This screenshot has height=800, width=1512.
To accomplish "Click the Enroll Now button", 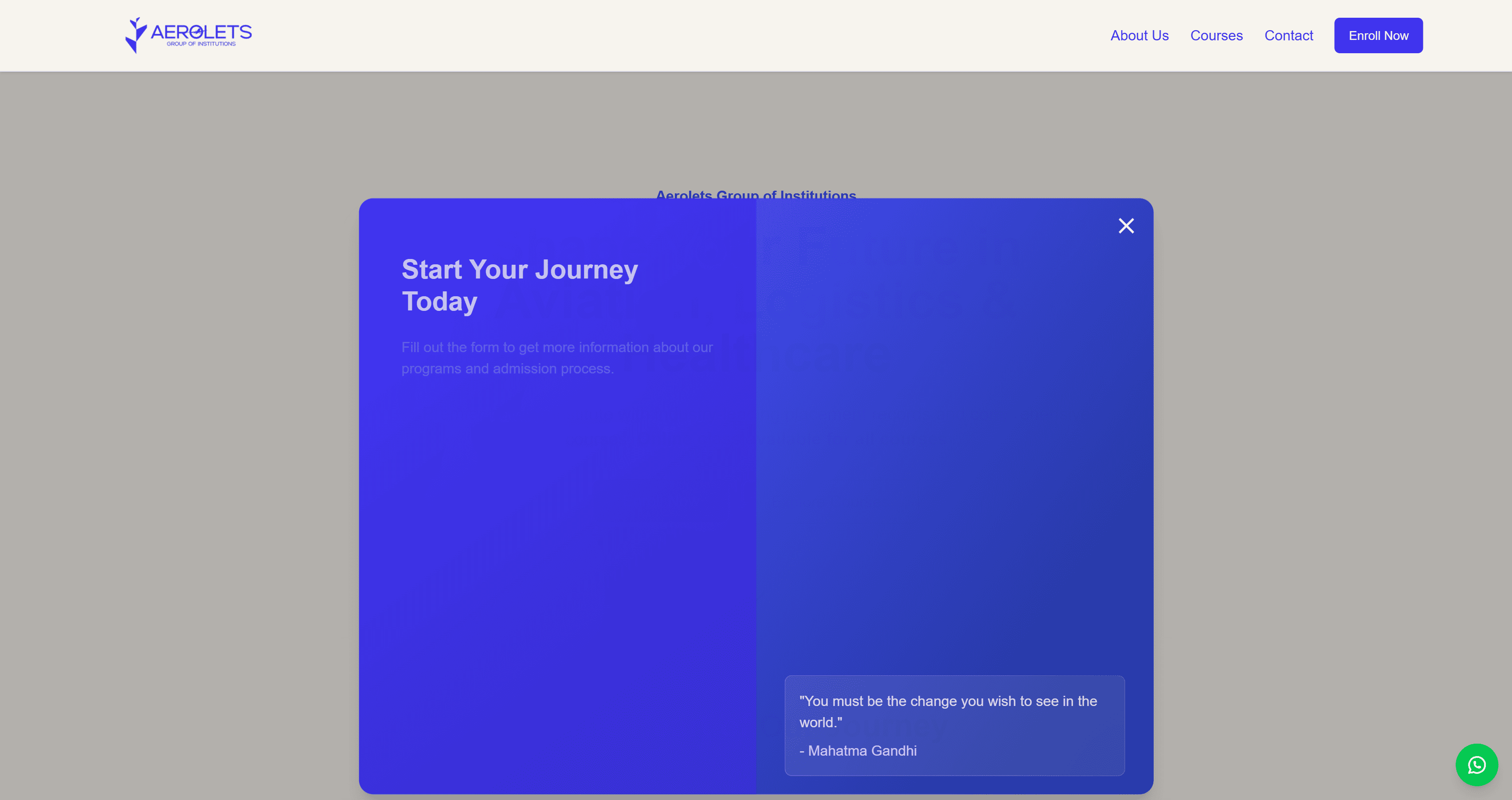I will [x=1378, y=36].
